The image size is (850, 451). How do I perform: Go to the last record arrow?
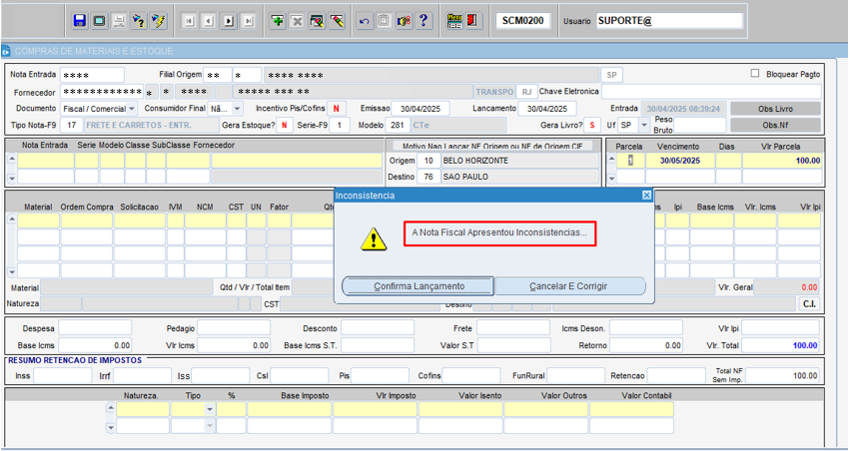248,20
